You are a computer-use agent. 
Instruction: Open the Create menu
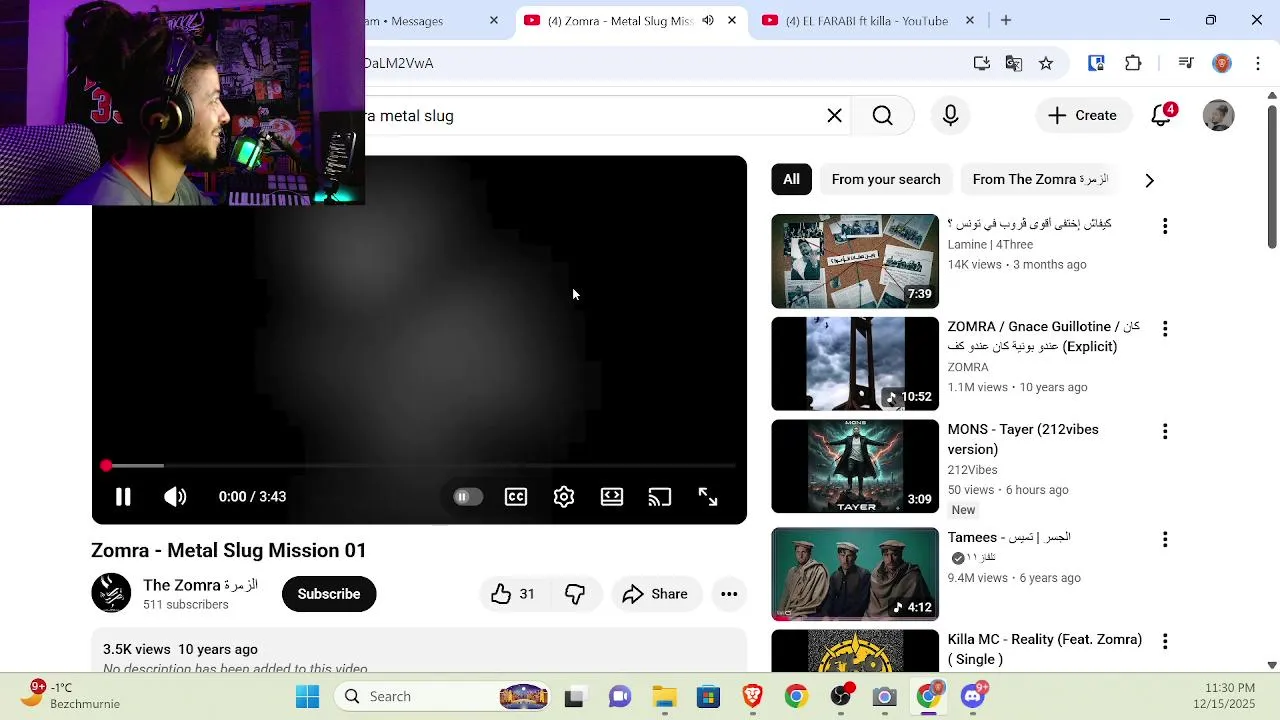coord(1082,116)
